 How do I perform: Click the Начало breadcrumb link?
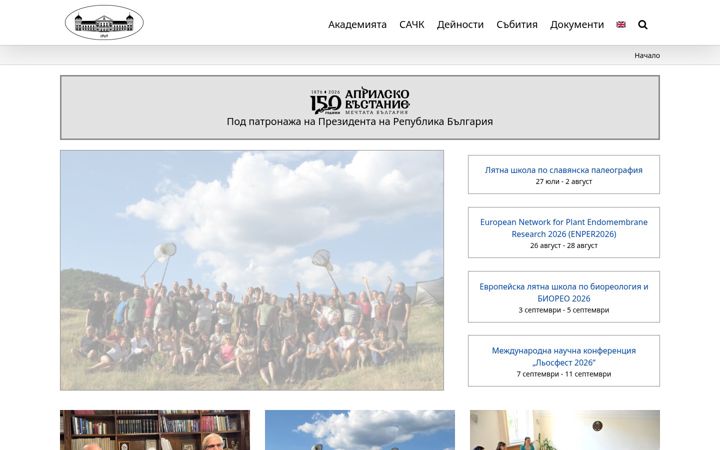(647, 56)
